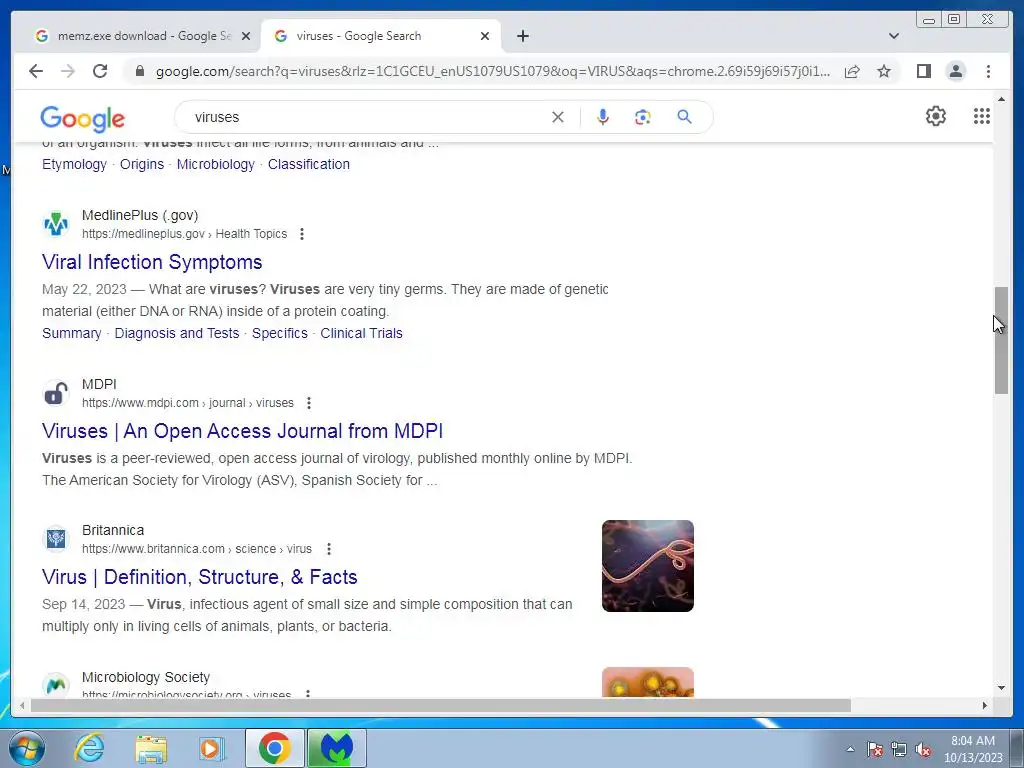Search by image with Google Lens
The image size is (1024, 768).
click(x=643, y=117)
